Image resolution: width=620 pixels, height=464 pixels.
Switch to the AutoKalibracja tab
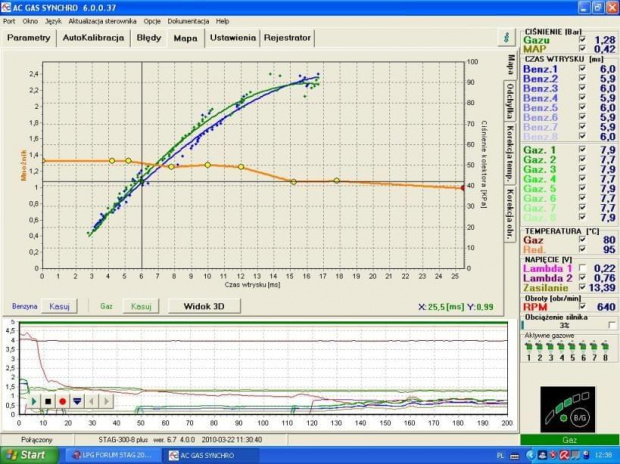point(93,38)
